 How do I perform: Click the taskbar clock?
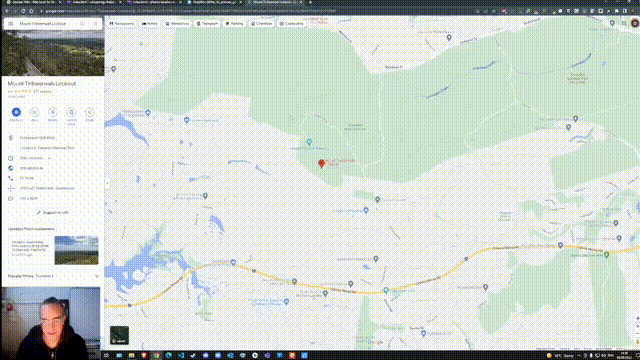click(624, 356)
